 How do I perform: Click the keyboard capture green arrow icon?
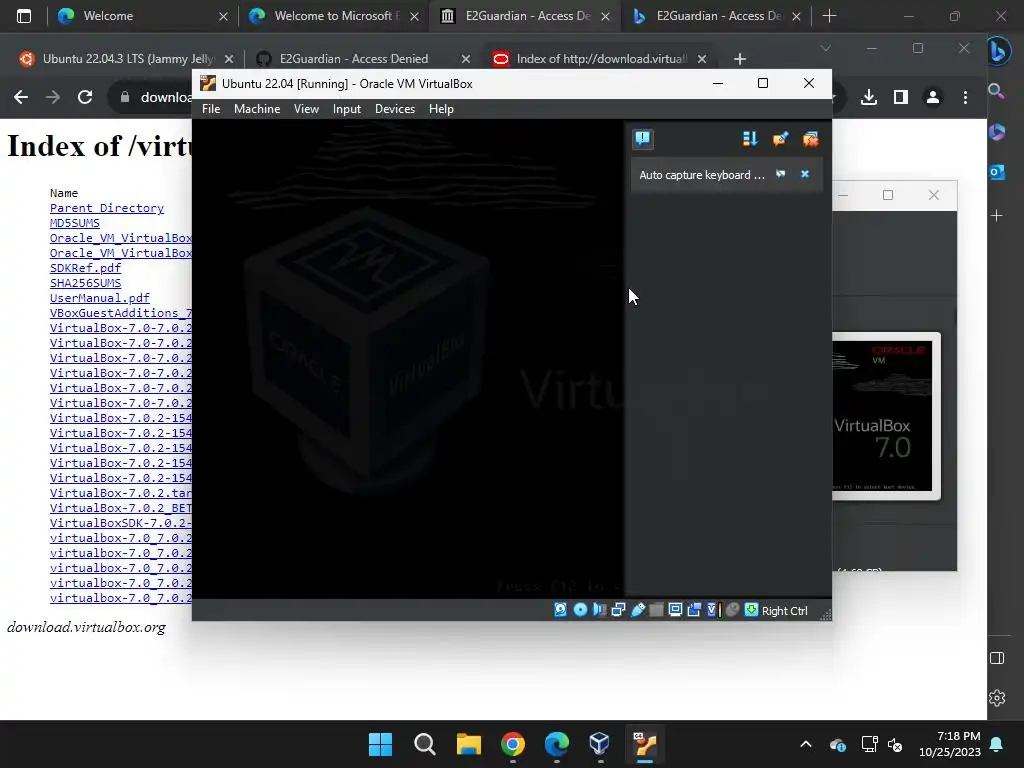coord(751,610)
